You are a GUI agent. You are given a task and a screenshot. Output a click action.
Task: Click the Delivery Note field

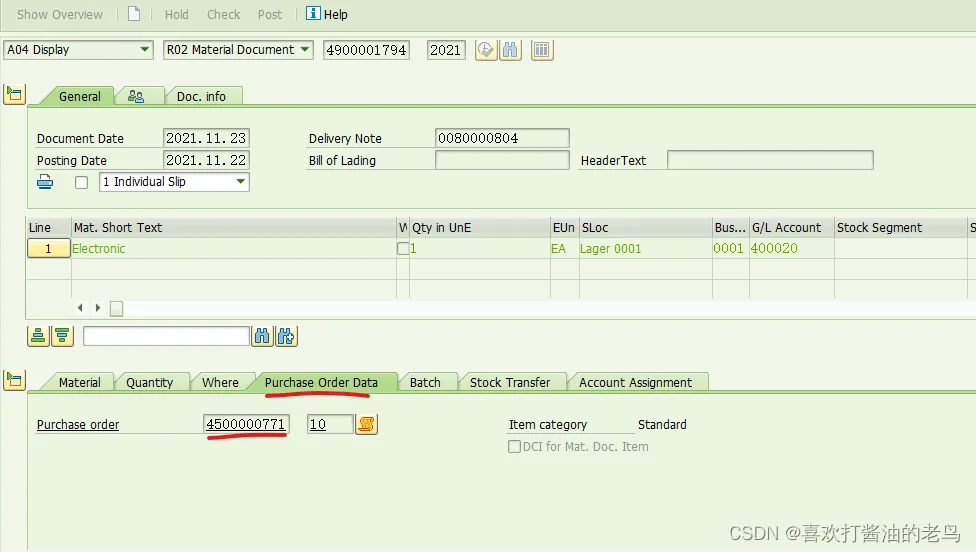coord(502,138)
